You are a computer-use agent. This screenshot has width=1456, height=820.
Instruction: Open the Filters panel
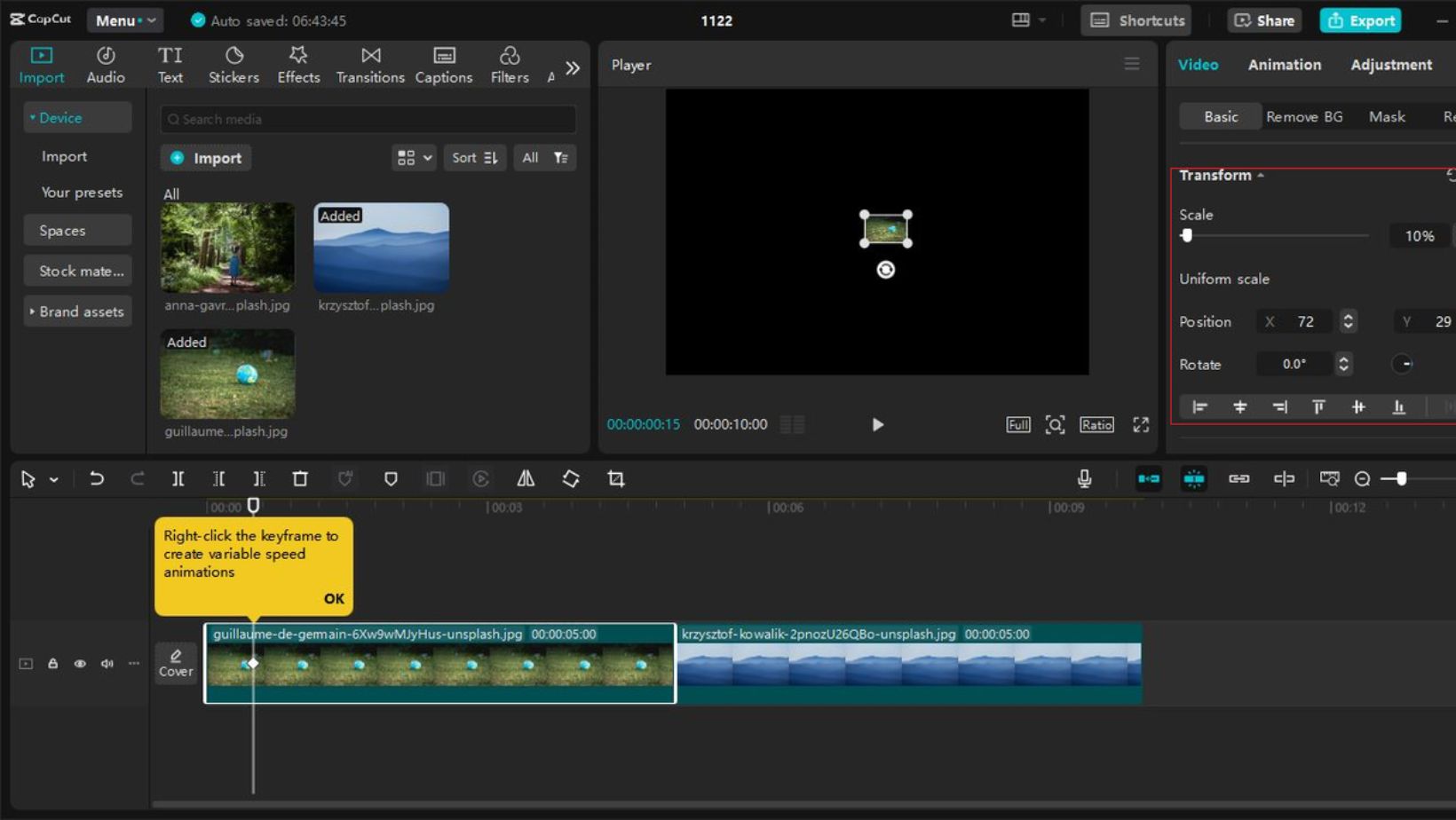[x=510, y=65]
